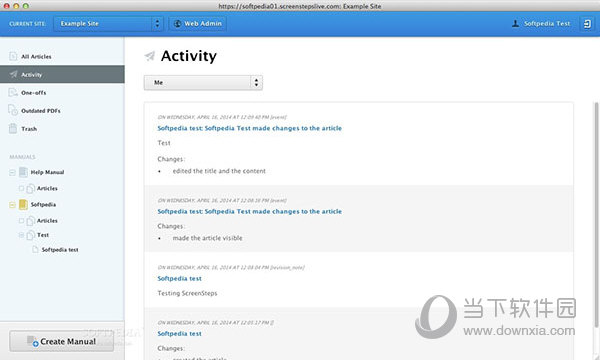Click Softpedia Test username in header
600x360 pixels.
click(547, 24)
